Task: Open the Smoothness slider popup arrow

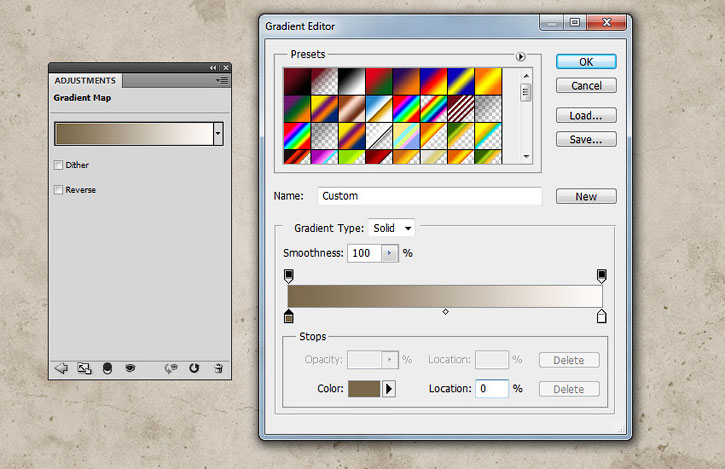Action: click(389, 253)
